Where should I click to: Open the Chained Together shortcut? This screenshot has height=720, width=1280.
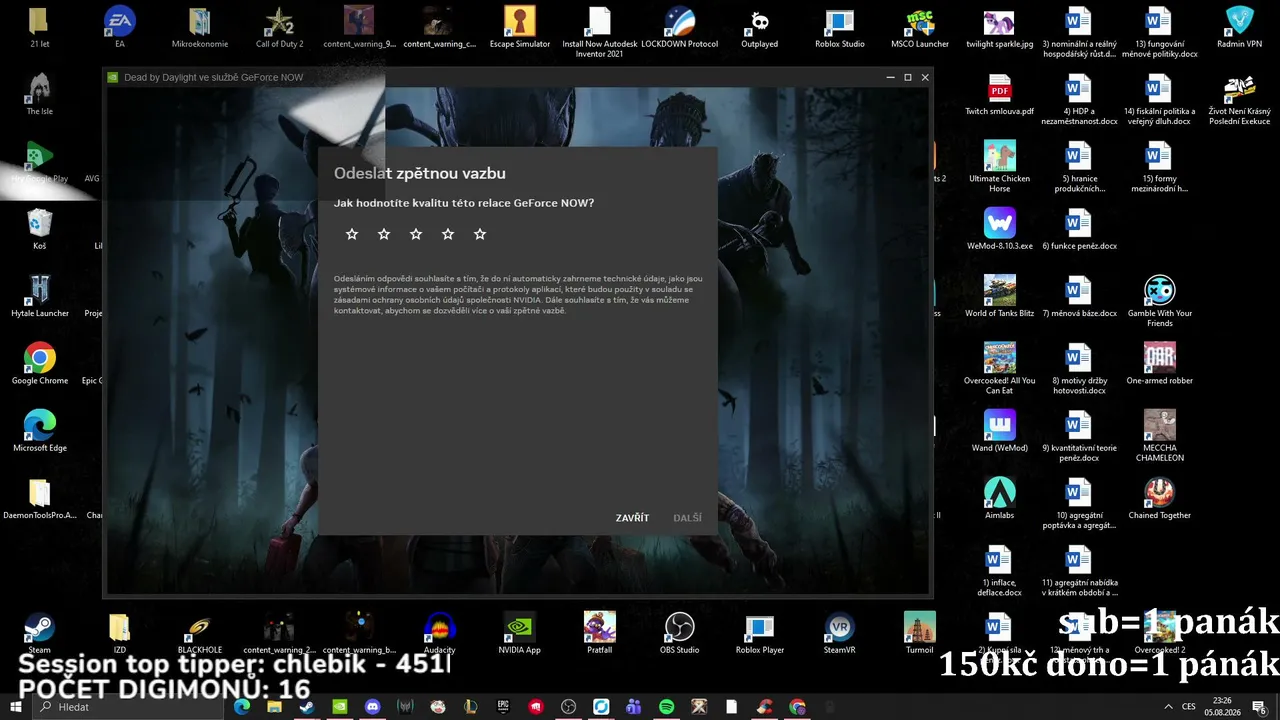click(1160, 498)
